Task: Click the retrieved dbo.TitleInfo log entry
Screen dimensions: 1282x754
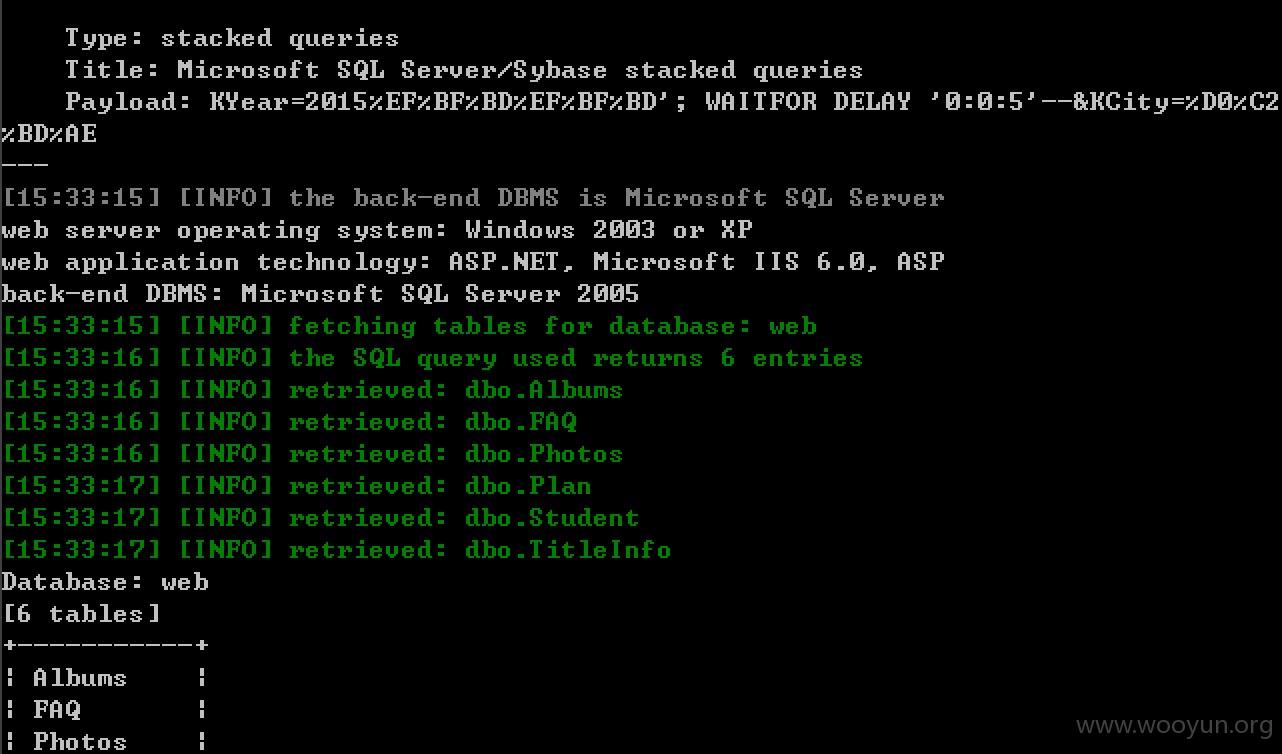Action: [x=336, y=550]
